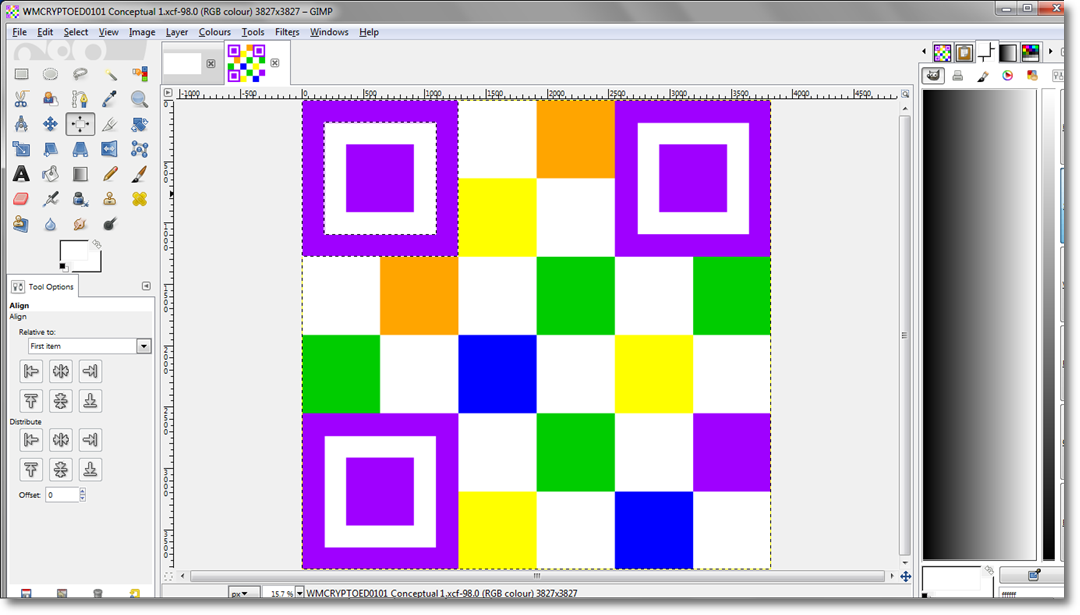
Task: Select the Blur/Sharpen droplet tool
Action: pos(50,224)
